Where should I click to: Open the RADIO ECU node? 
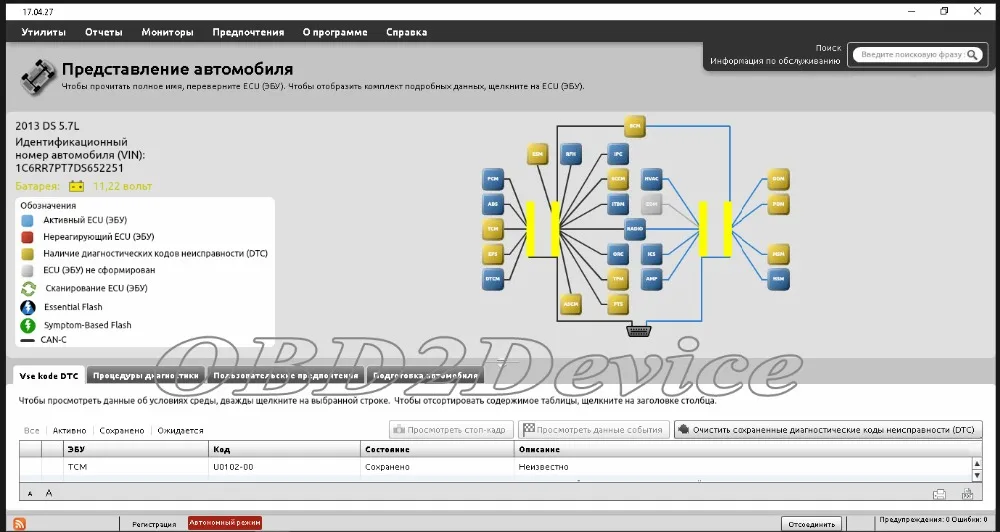(x=635, y=229)
